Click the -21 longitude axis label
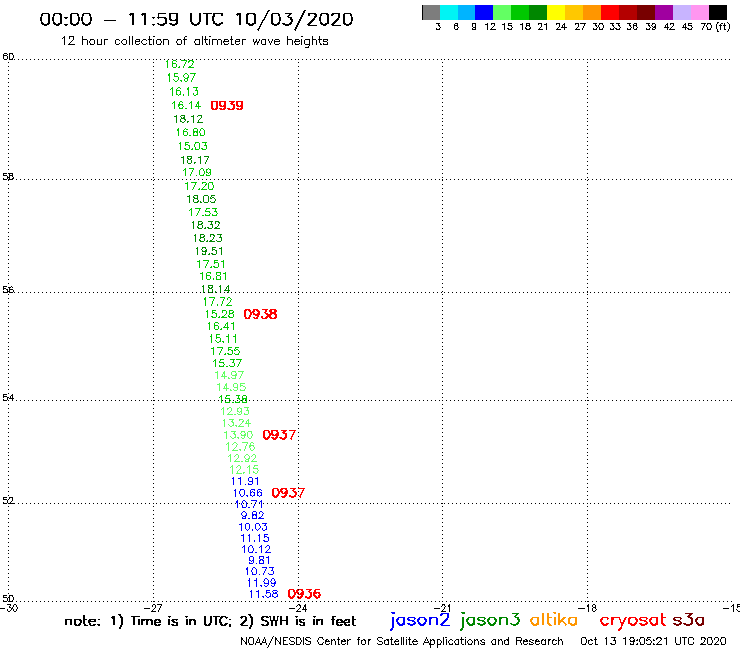 pyautogui.click(x=442, y=608)
